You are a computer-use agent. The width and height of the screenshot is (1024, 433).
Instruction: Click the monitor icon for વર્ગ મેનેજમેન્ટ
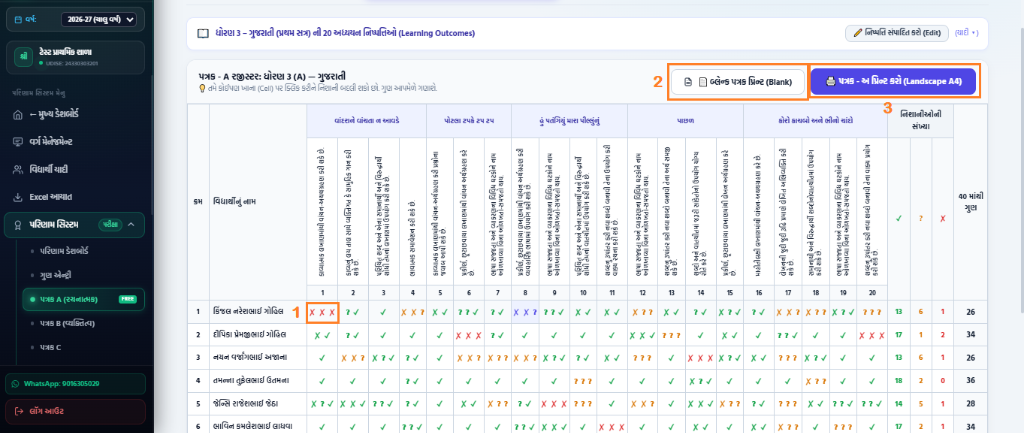point(18,141)
